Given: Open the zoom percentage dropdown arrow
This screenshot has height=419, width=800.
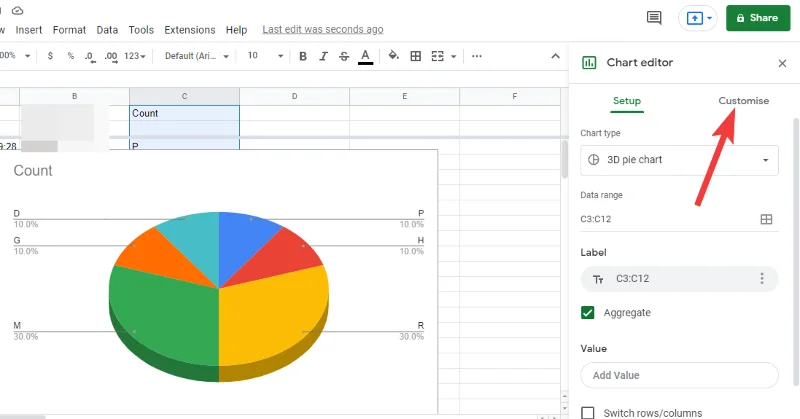Looking at the screenshot, I should click(x=27, y=56).
